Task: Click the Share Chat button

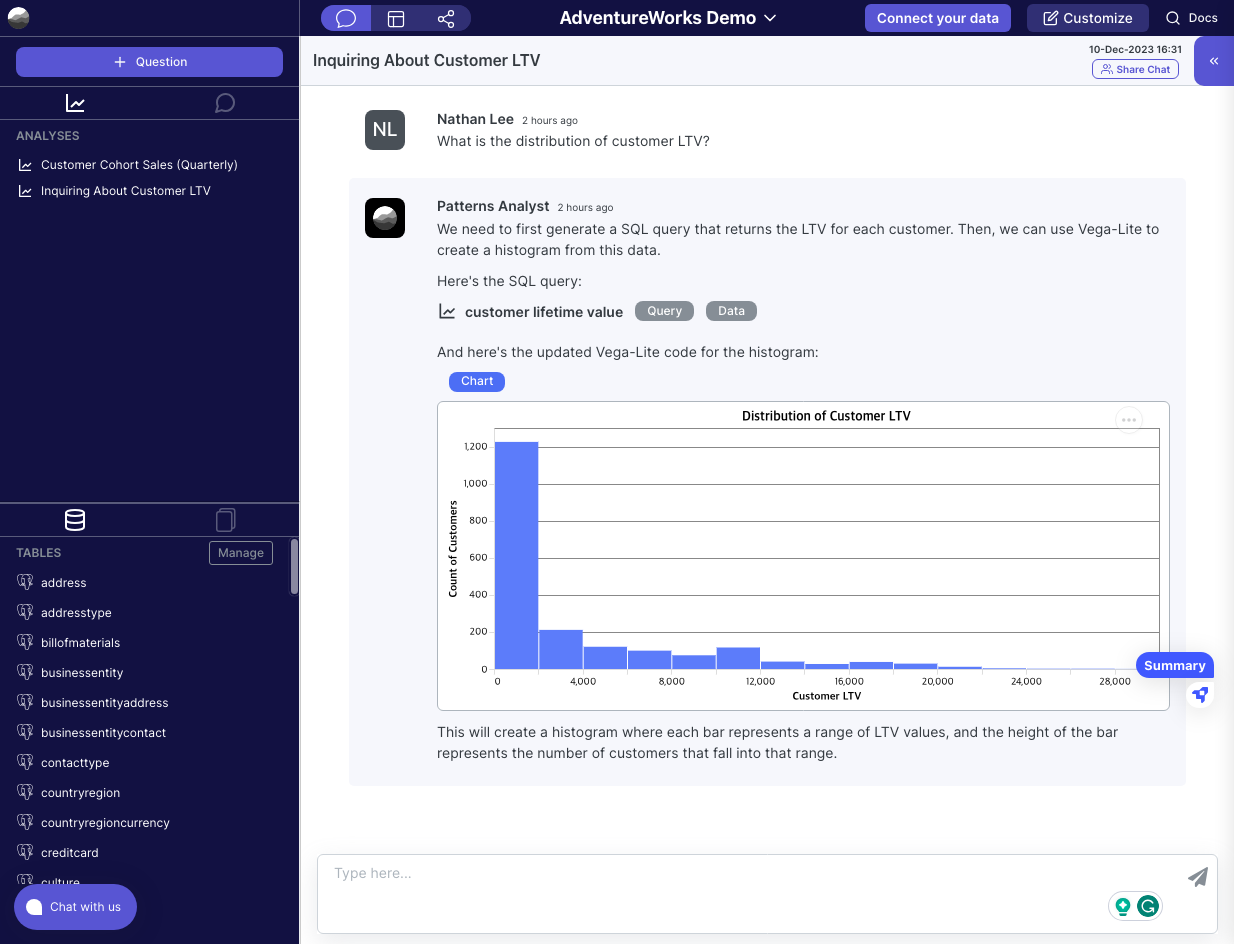Action: click(x=1135, y=69)
